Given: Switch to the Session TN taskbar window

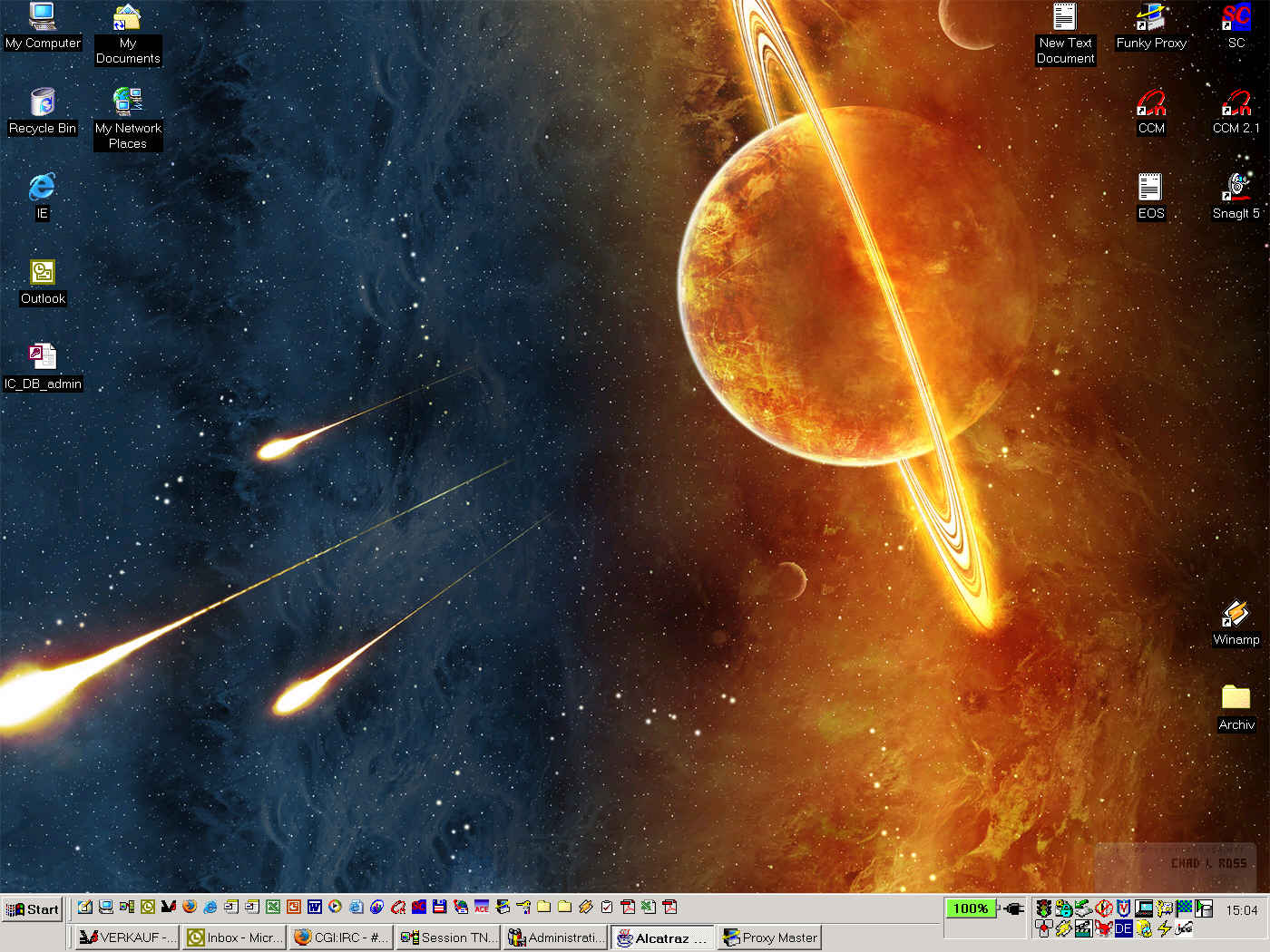Looking at the screenshot, I should tap(449, 937).
